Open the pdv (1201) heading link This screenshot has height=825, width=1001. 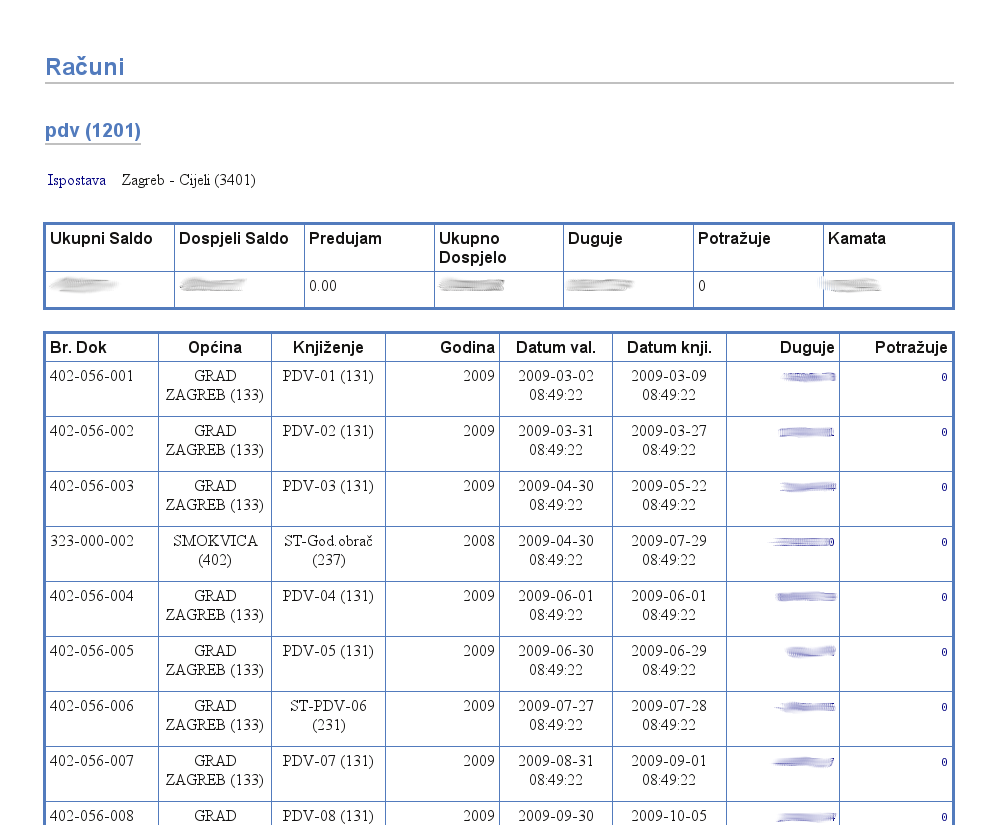pyautogui.click(x=93, y=131)
